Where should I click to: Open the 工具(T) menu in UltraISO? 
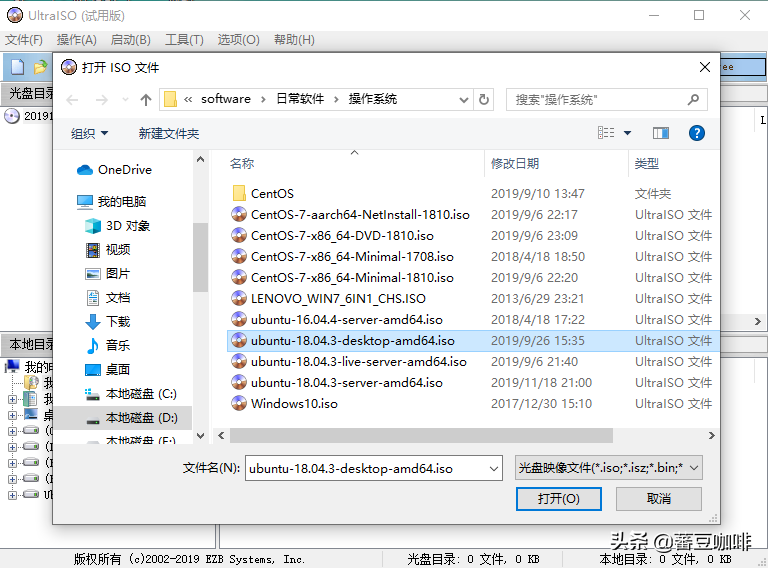pos(184,40)
